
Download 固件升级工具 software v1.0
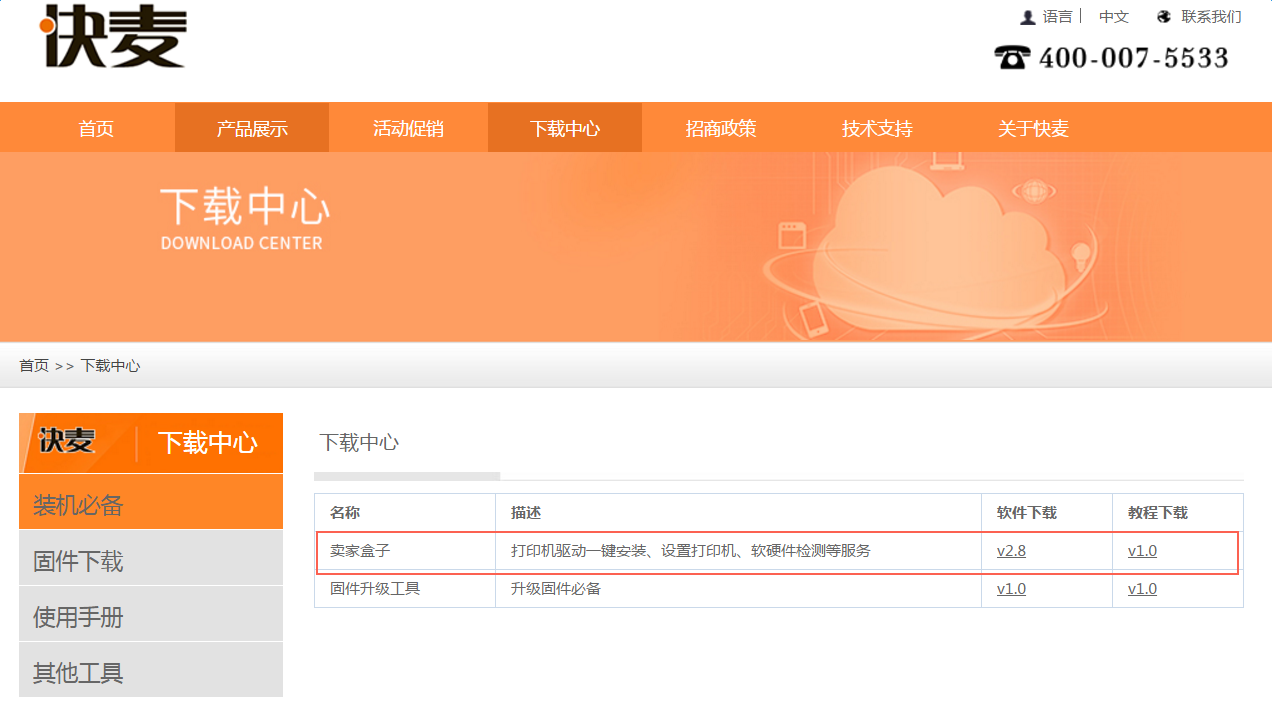(x=1011, y=589)
